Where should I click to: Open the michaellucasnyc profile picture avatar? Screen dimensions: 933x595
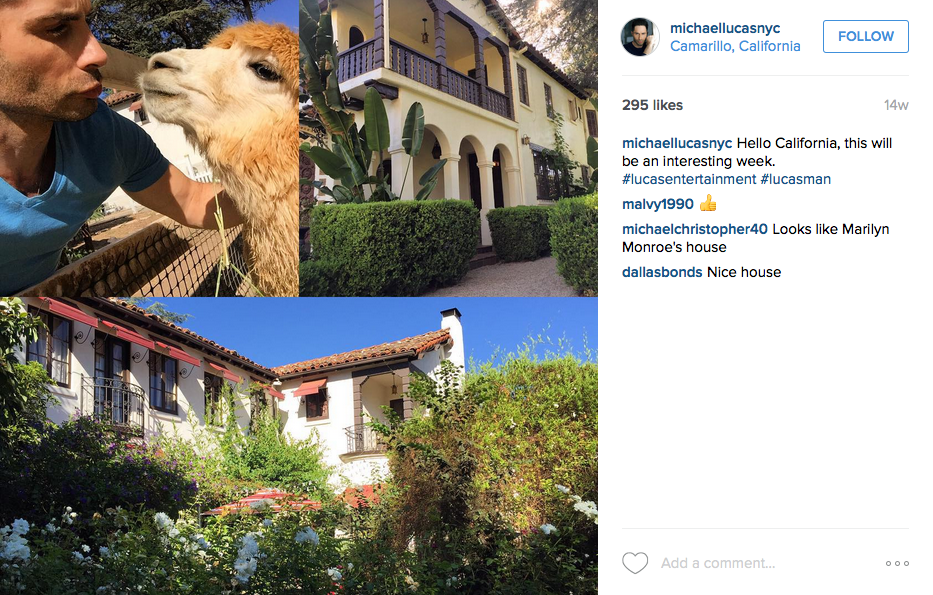click(x=640, y=37)
